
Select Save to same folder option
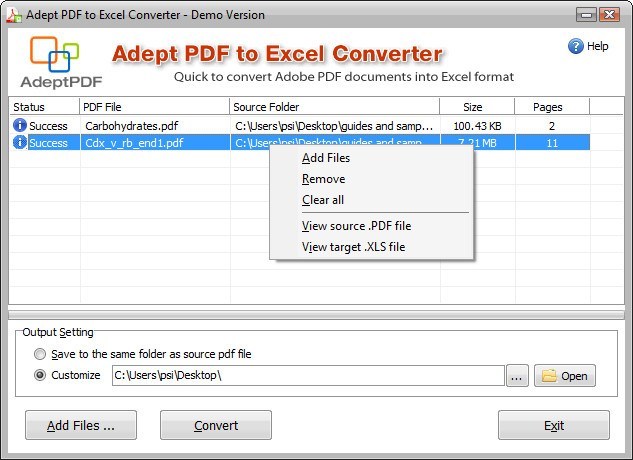40,354
